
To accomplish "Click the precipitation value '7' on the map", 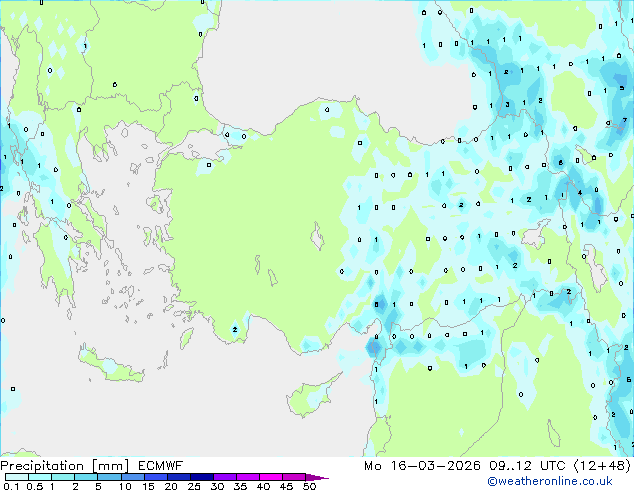I will (625, 120).
